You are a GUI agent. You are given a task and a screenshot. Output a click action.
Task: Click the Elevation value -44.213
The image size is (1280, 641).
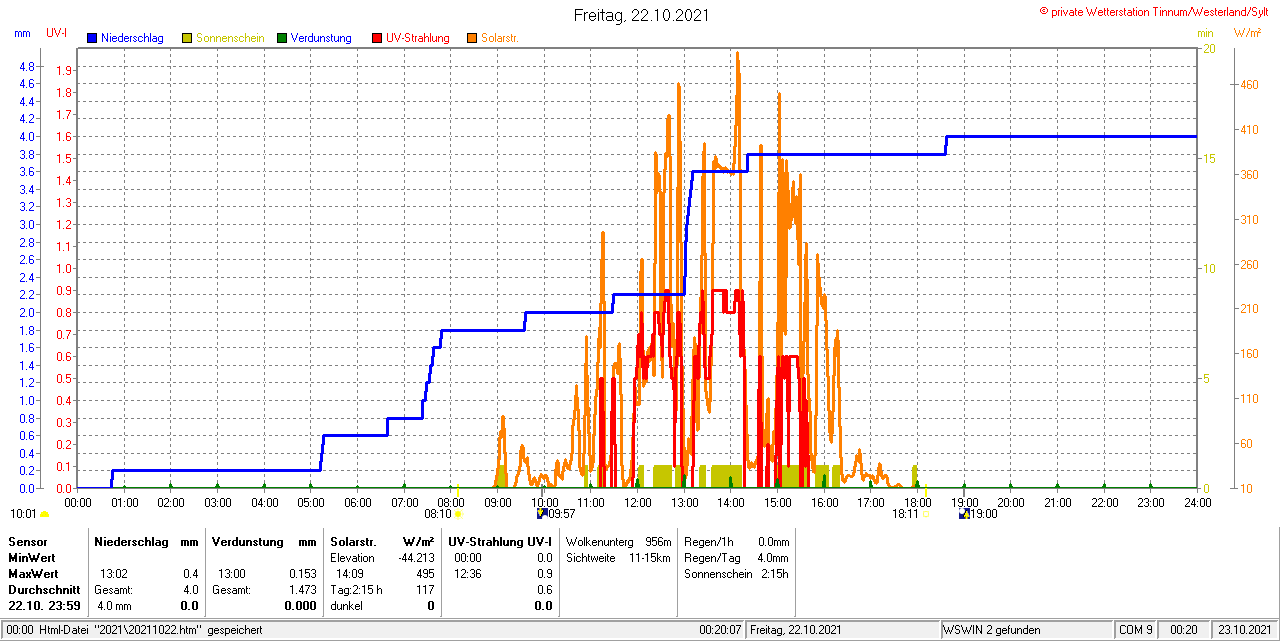pos(416,558)
